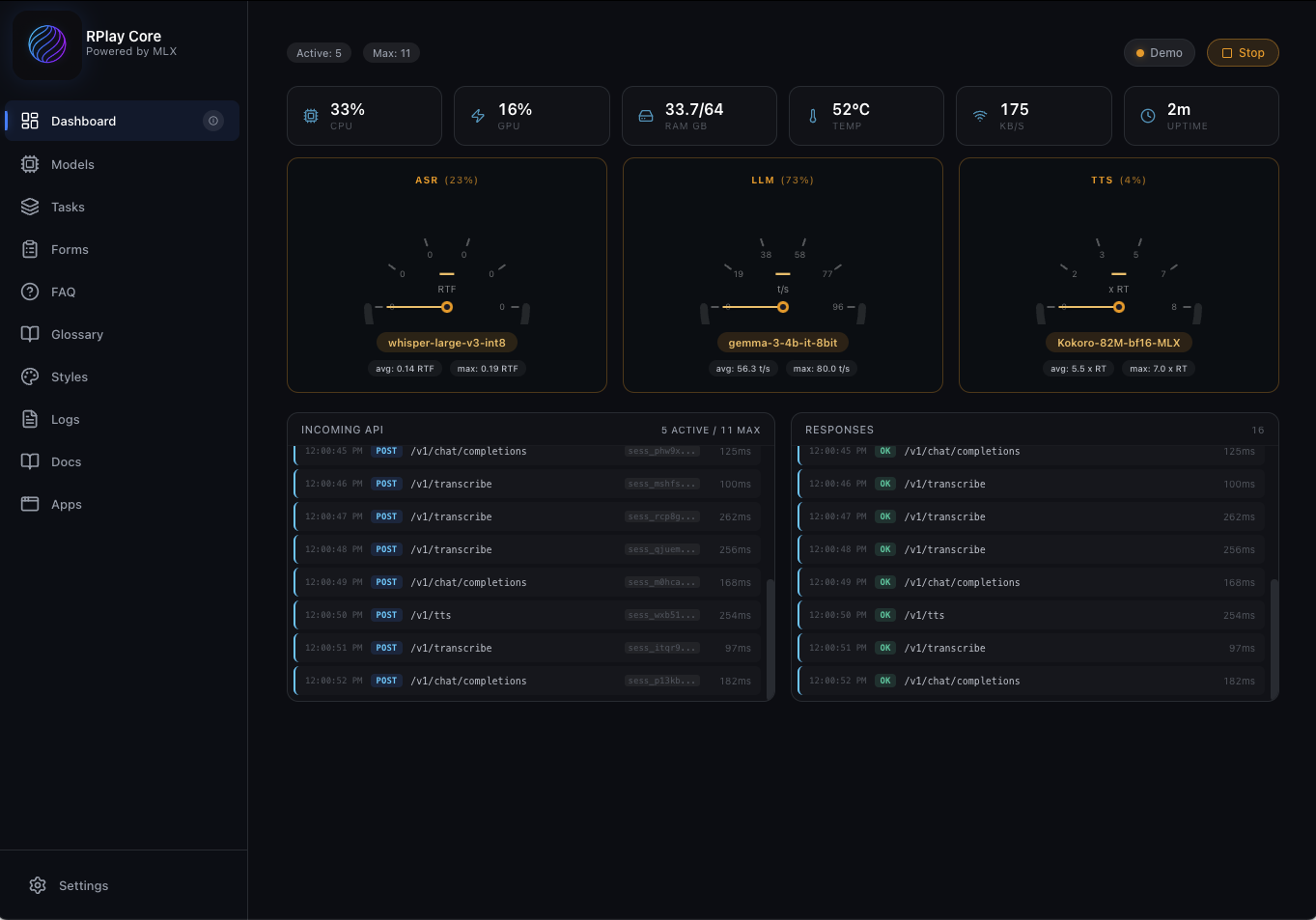Open the Forms section from sidebar

pyautogui.click(x=29, y=249)
